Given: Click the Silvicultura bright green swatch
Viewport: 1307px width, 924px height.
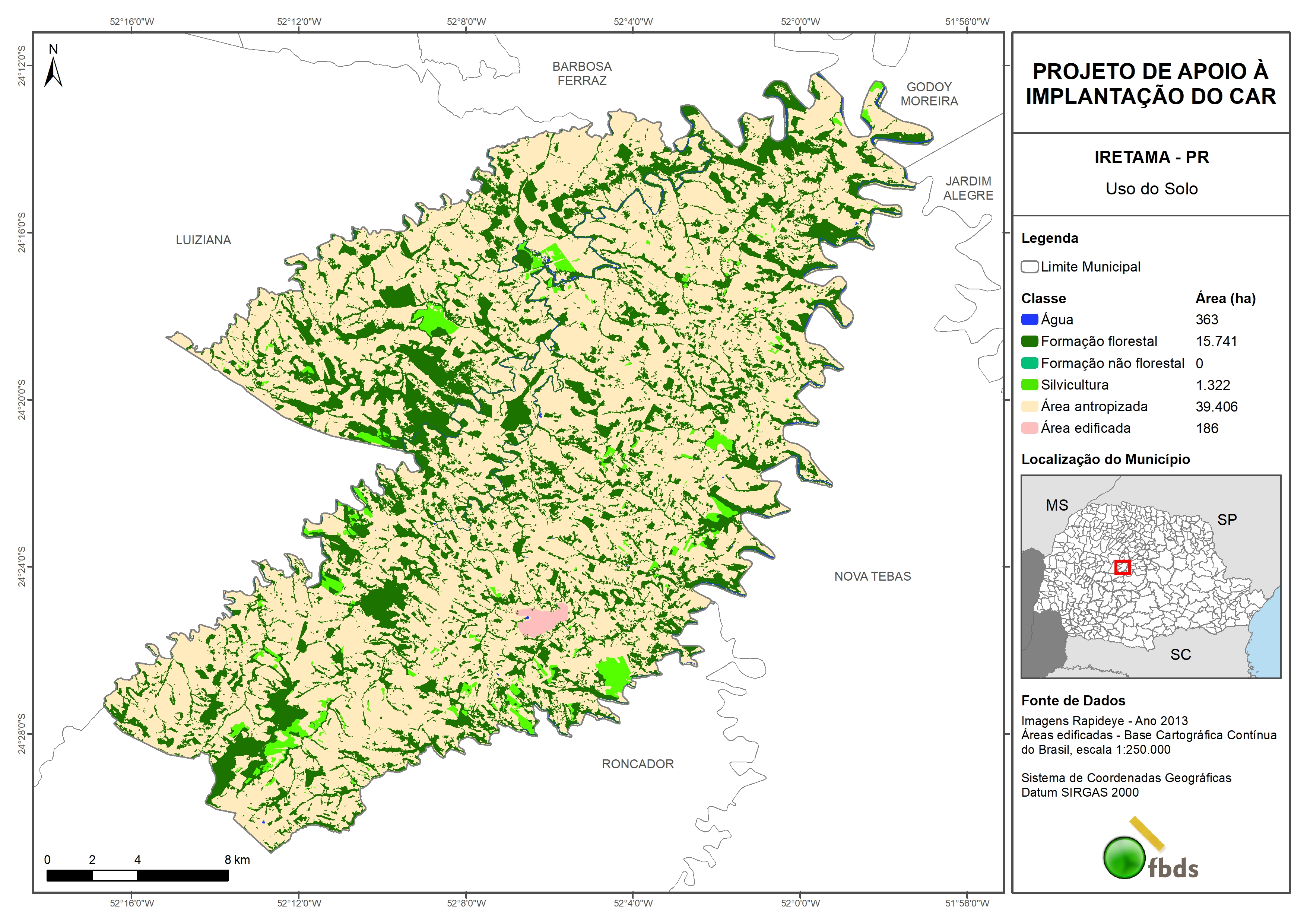Looking at the screenshot, I should click(1029, 385).
